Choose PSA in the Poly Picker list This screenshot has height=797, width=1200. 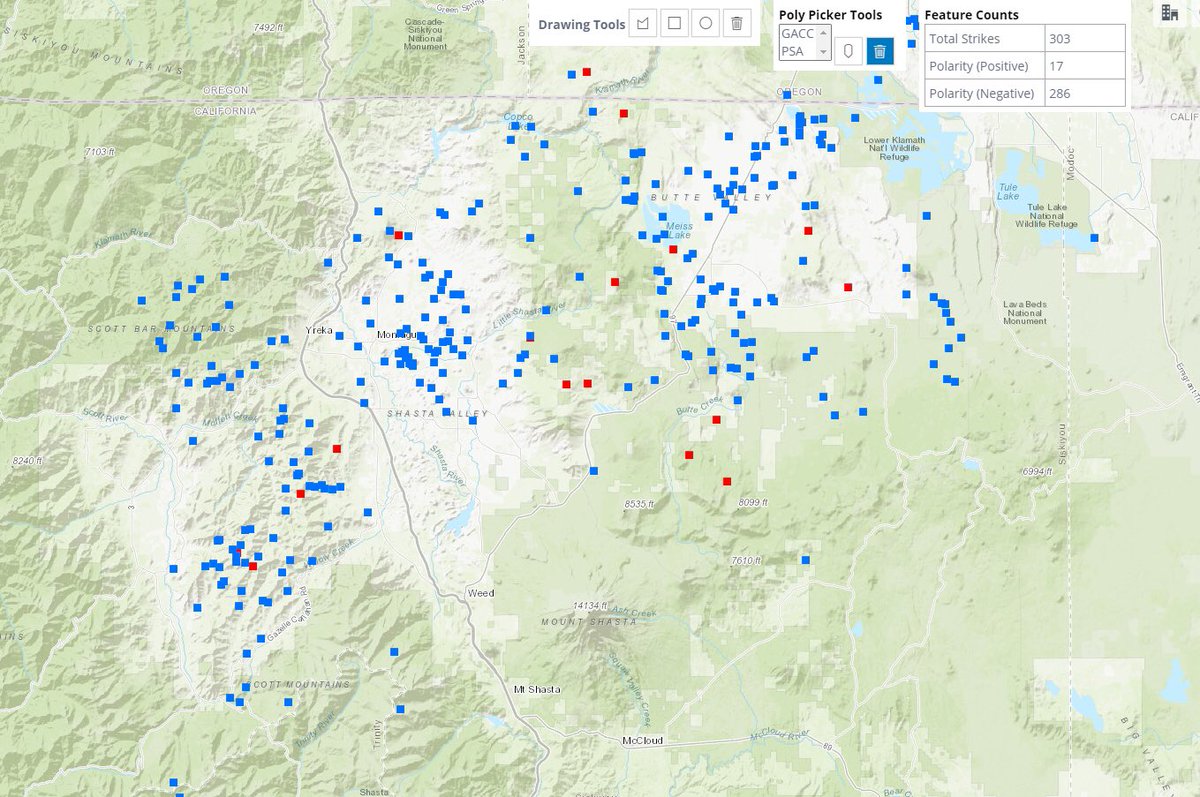click(x=793, y=50)
